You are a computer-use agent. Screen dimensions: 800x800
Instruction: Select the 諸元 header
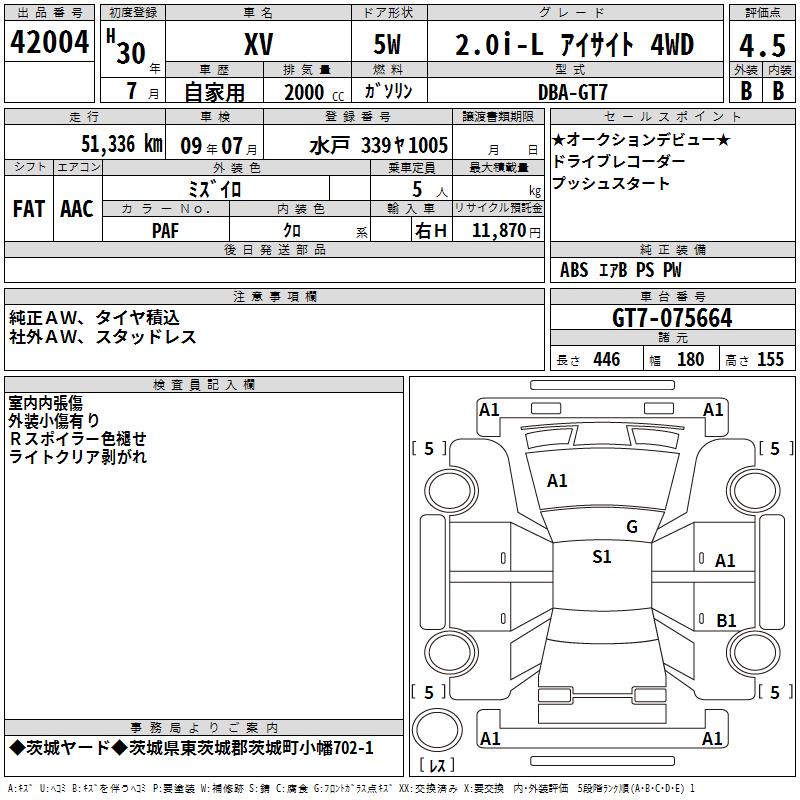(673, 337)
